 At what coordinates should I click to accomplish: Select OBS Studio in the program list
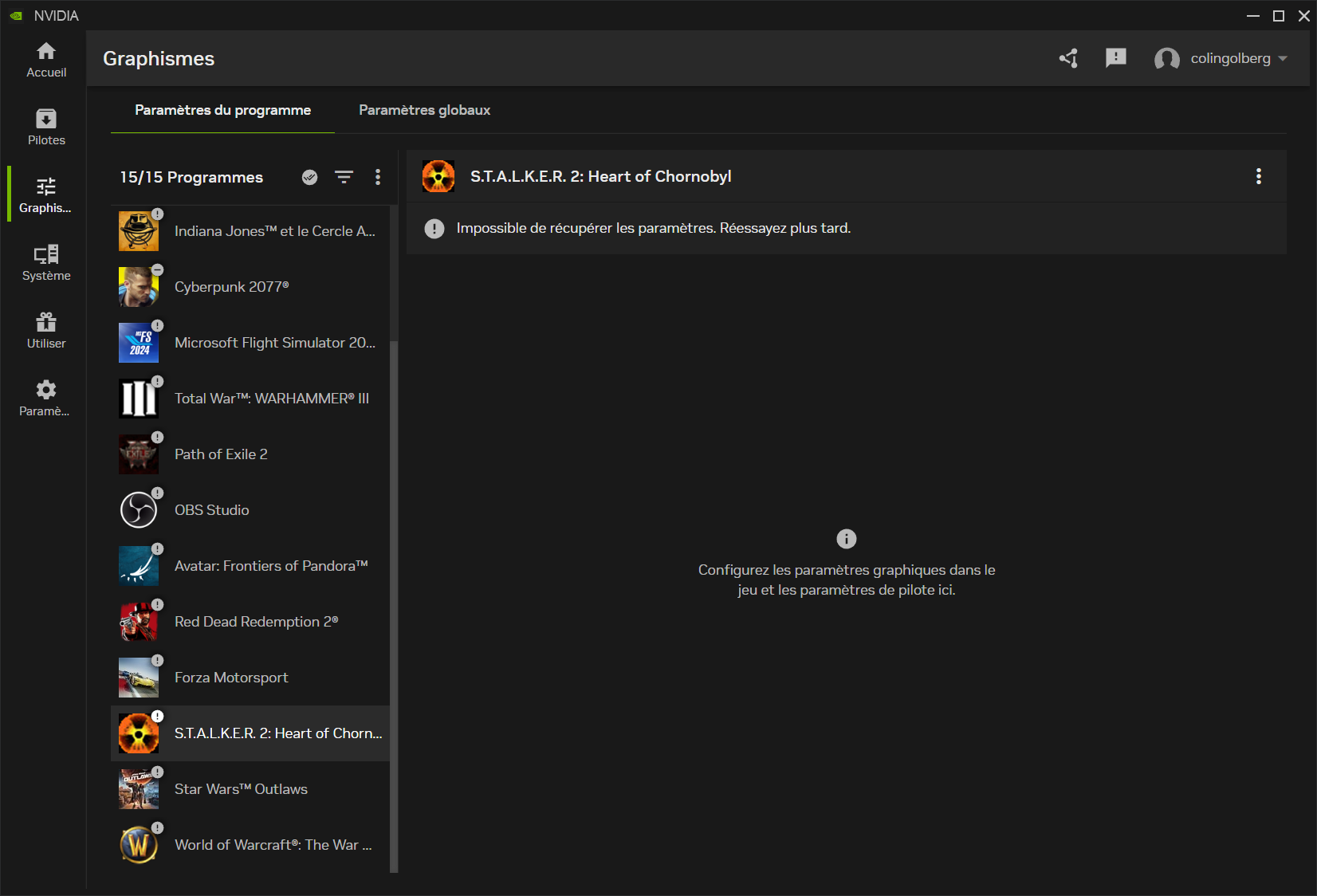point(250,510)
